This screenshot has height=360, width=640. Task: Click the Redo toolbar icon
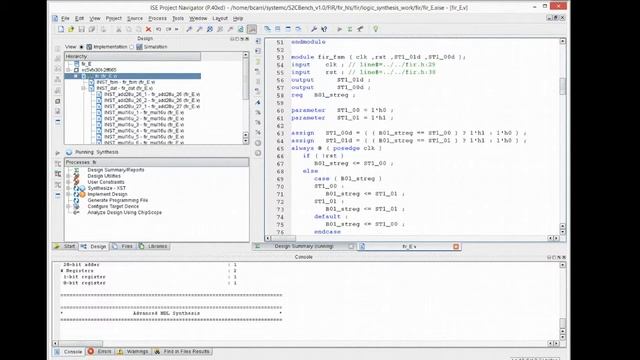click(x=168, y=29)
